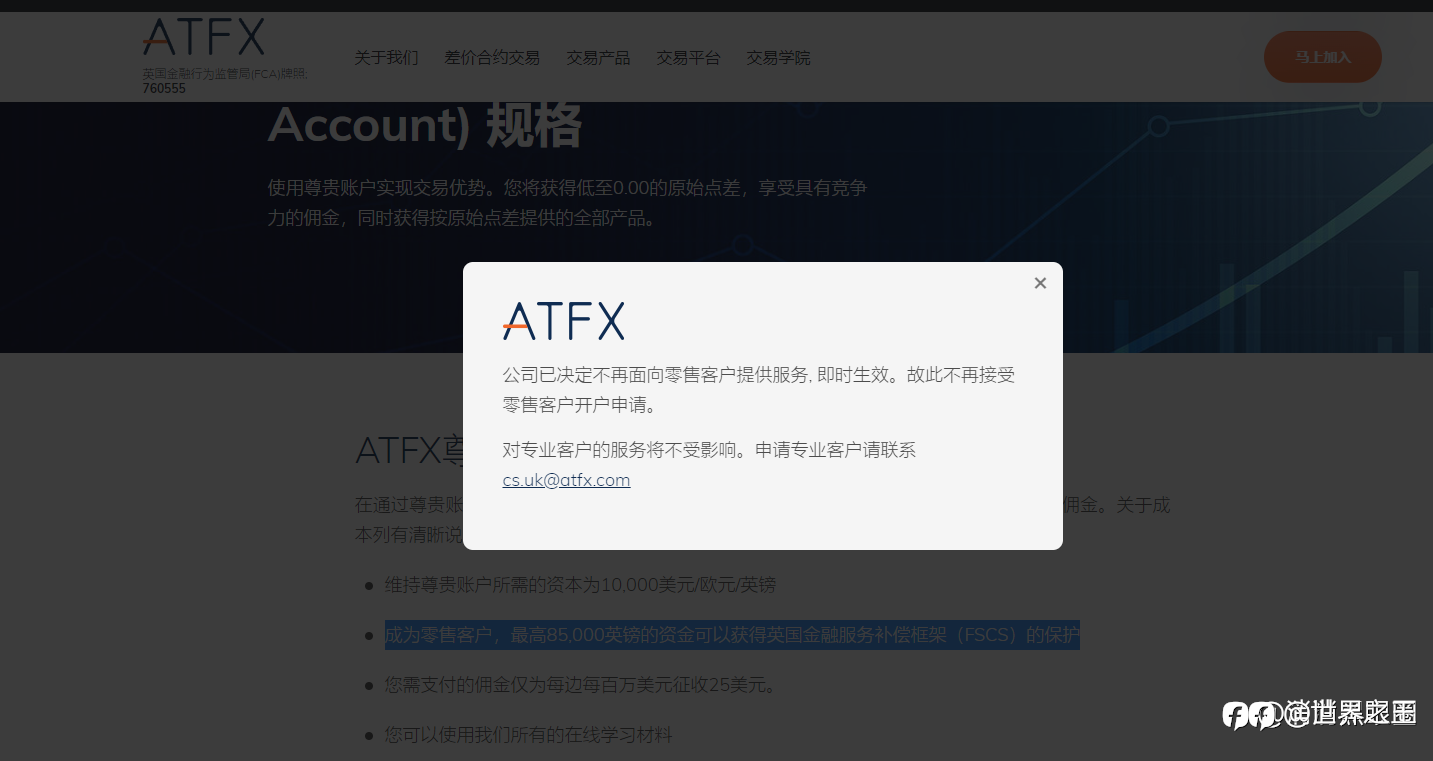Close the ATFX notice popup
The width and height of the screenshot is (1433, 761).
(1040, 283)
